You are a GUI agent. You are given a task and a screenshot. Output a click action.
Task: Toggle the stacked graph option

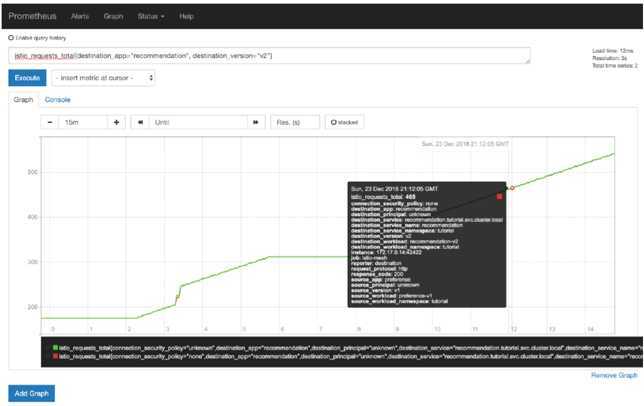tap(344, 122)
